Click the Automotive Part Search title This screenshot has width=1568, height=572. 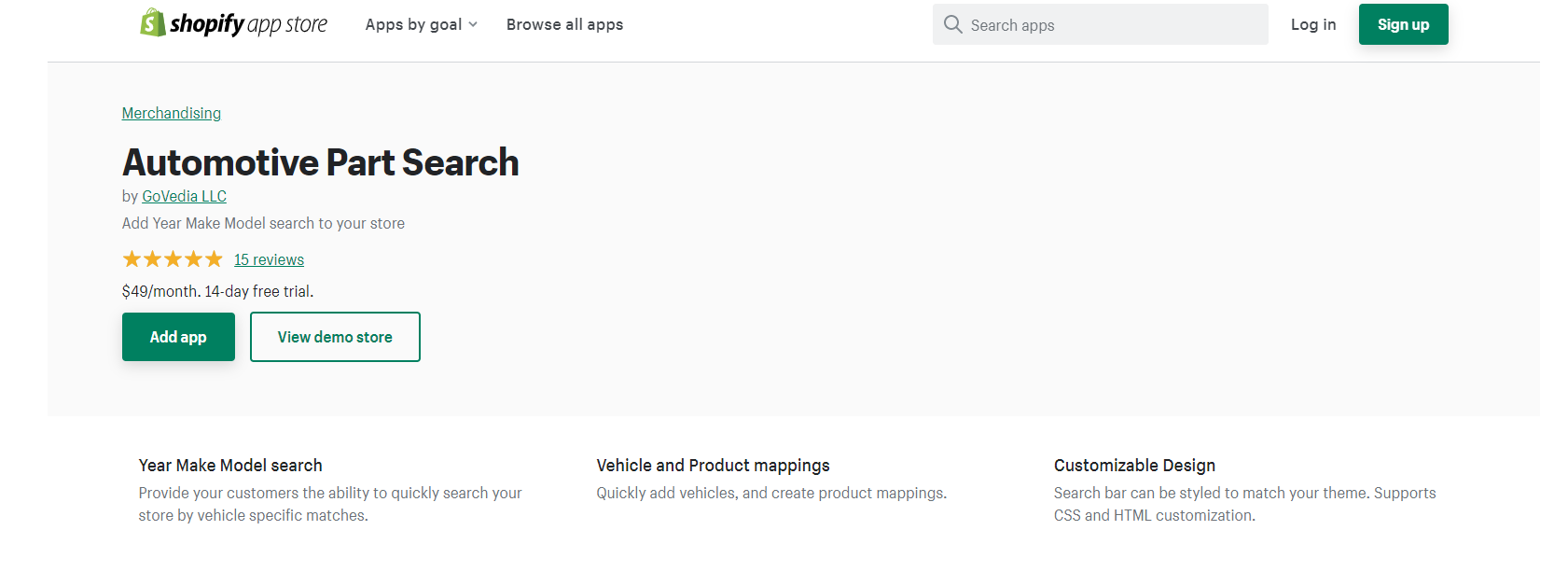coord(320,162)
